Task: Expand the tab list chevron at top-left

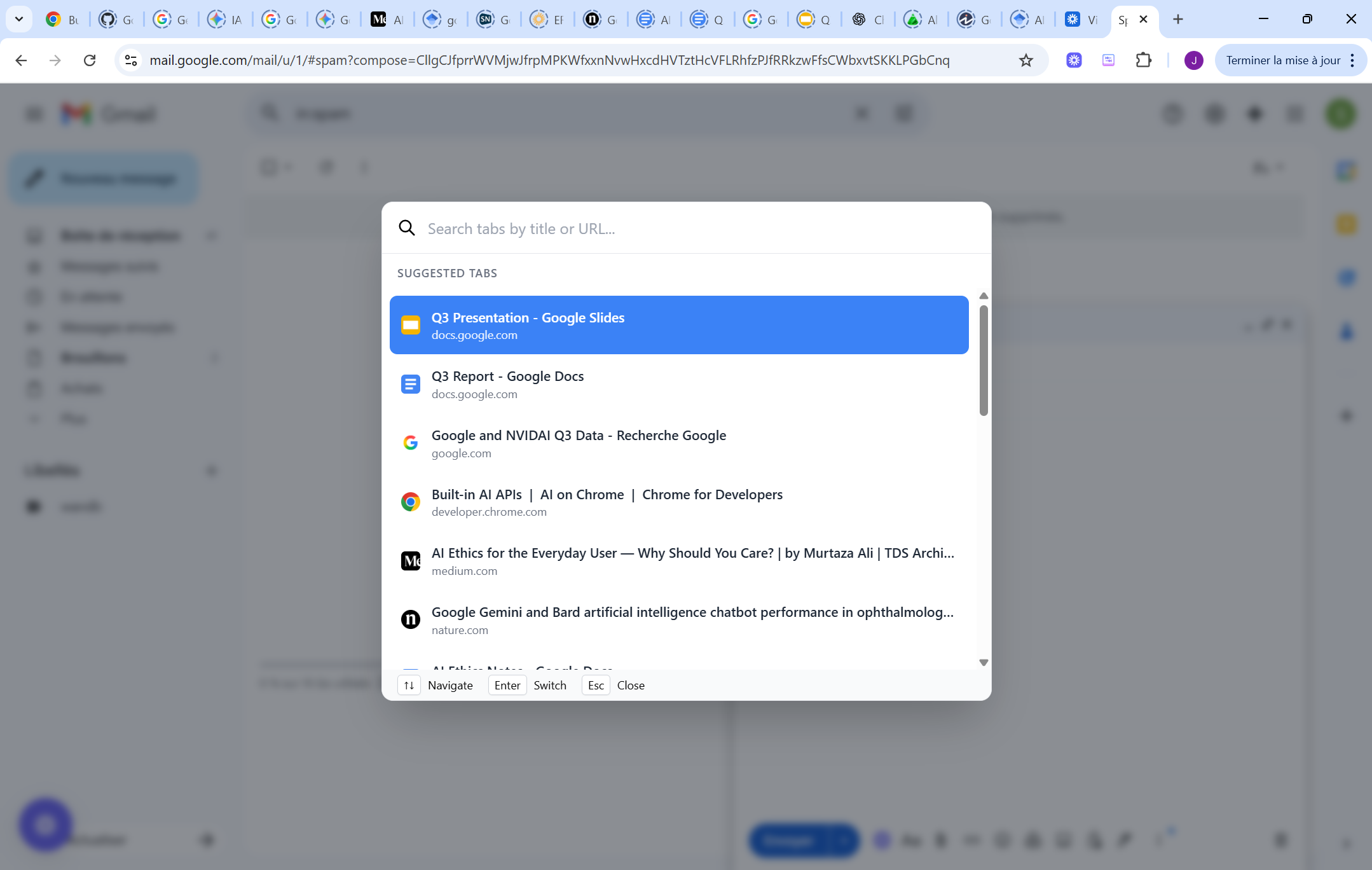Action: click(19, 19)
